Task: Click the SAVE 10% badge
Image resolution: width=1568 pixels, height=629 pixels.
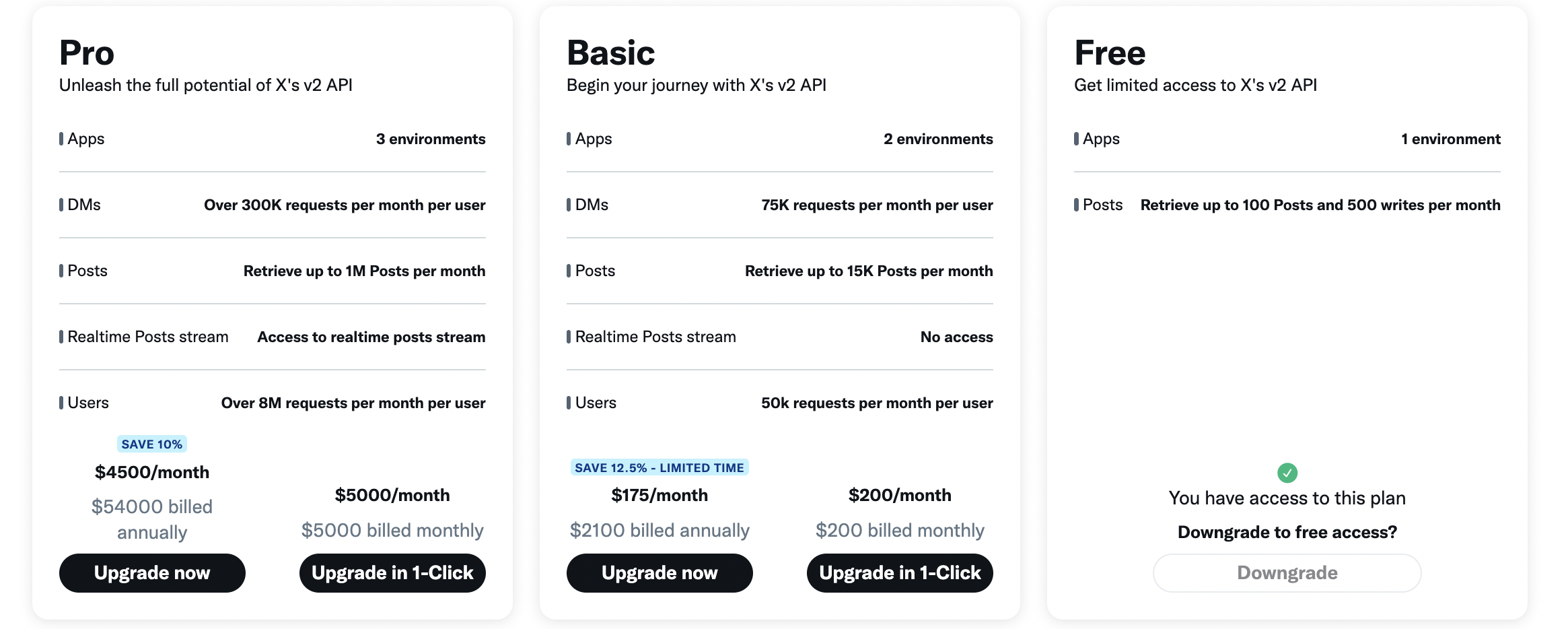Action: click(152, 444)
